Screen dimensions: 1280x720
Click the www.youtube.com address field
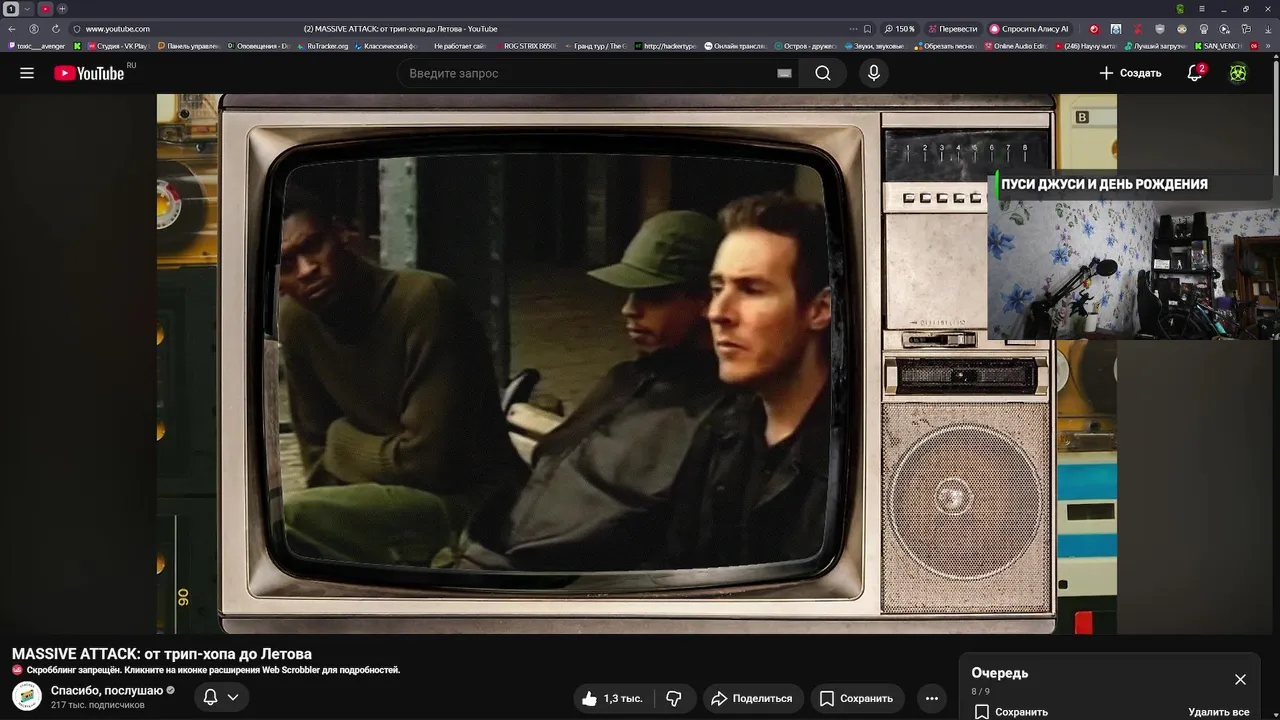(x=117, y=29)
